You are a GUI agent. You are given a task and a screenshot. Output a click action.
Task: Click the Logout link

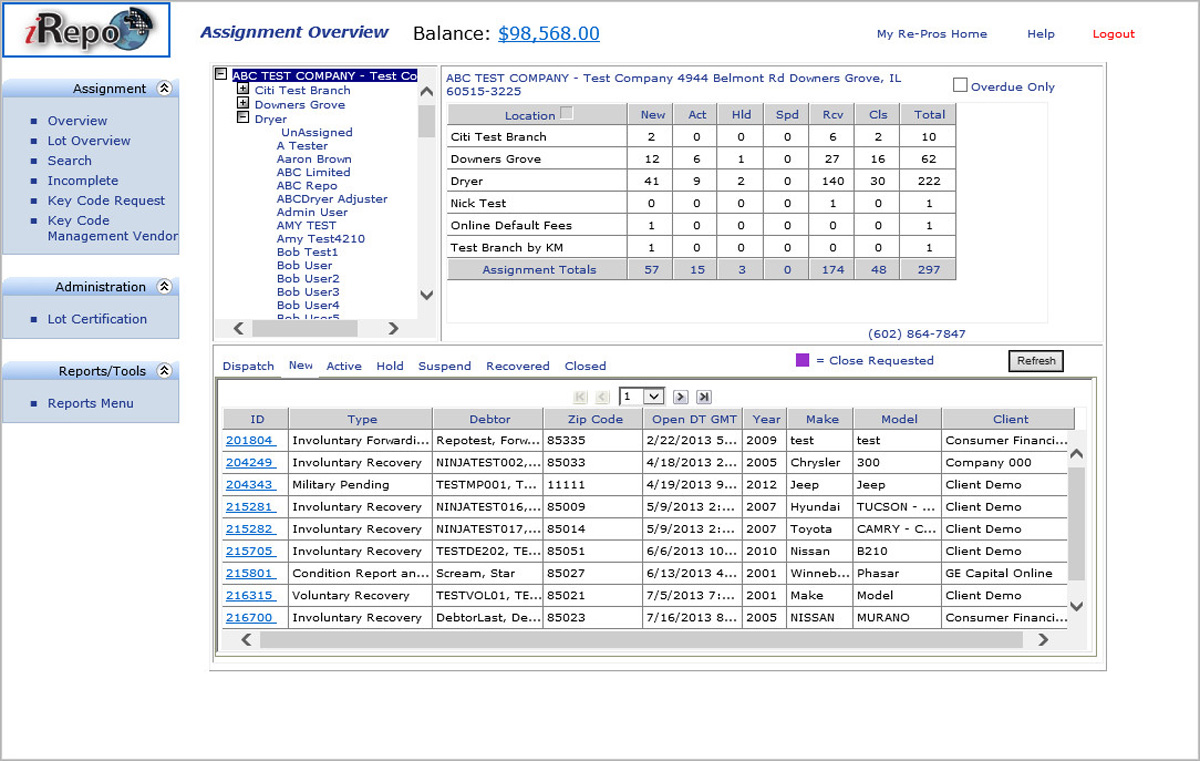point(1113,34)
